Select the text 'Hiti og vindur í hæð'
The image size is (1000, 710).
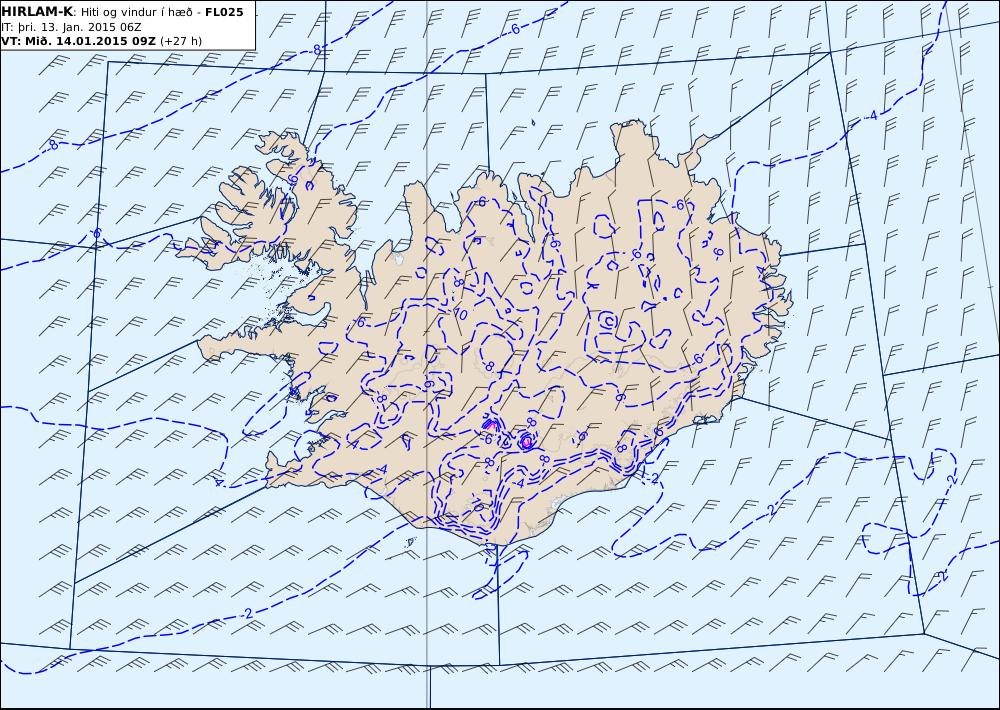click(136, 13)
